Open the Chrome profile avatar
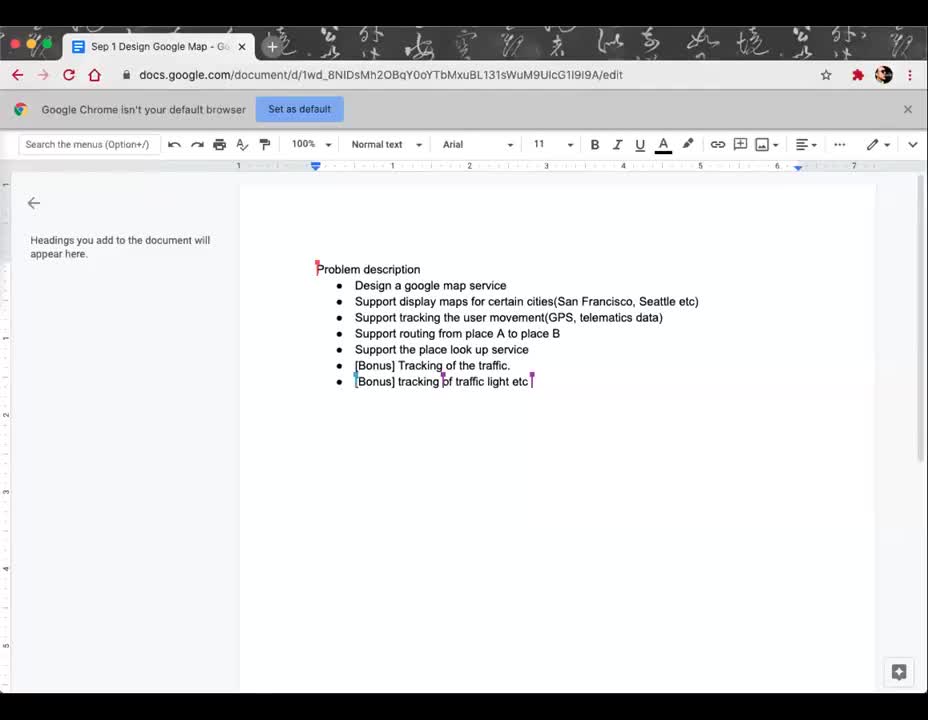 (x=884, y=75)
